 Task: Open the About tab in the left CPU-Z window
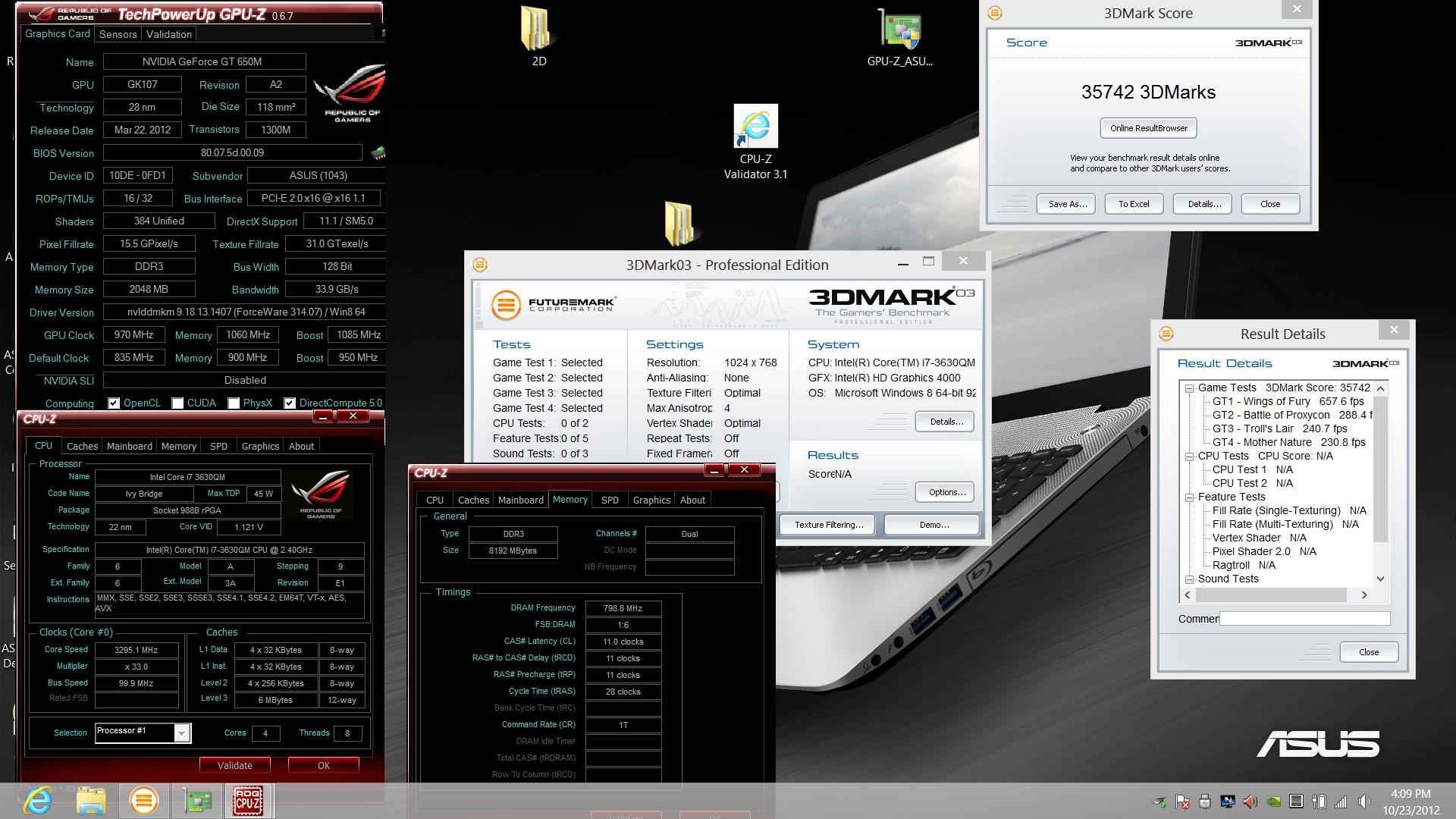point(301,446)
